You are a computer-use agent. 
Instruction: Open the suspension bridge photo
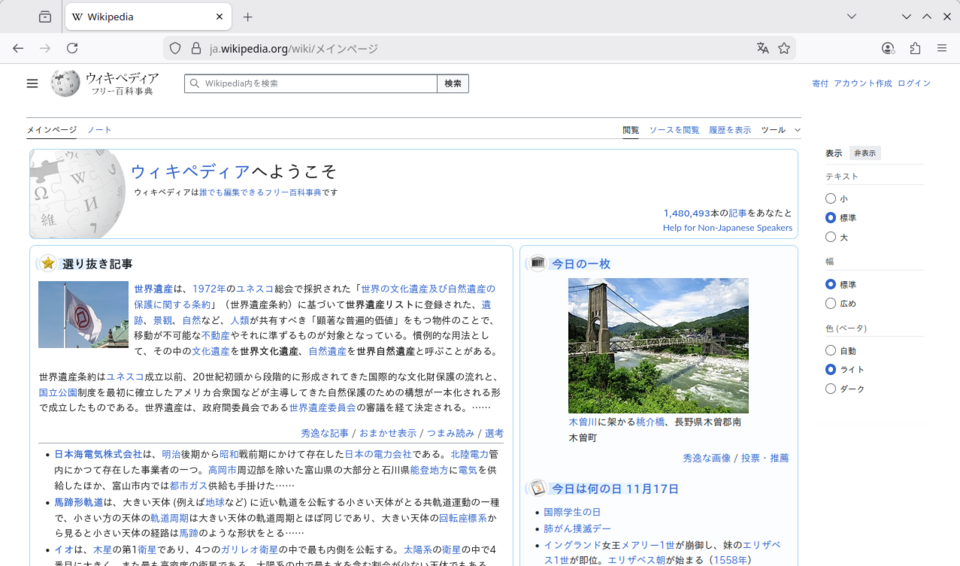coord(658,345)
